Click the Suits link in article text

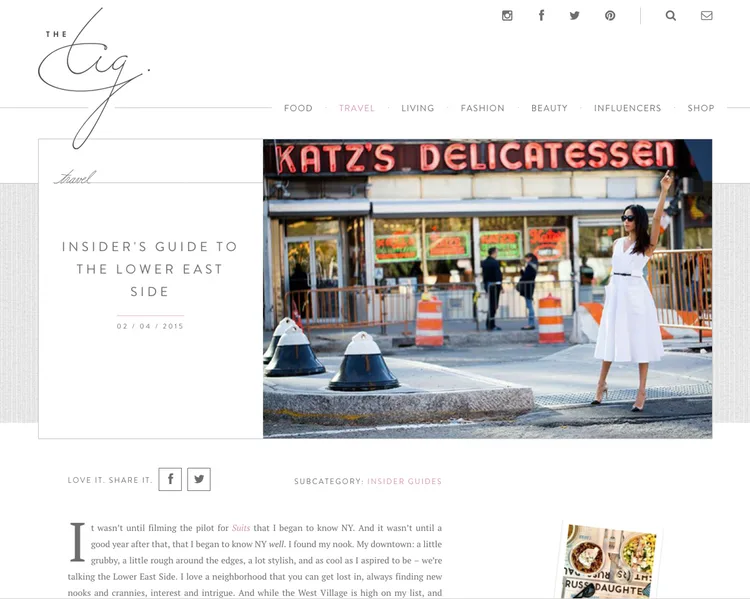241,528
